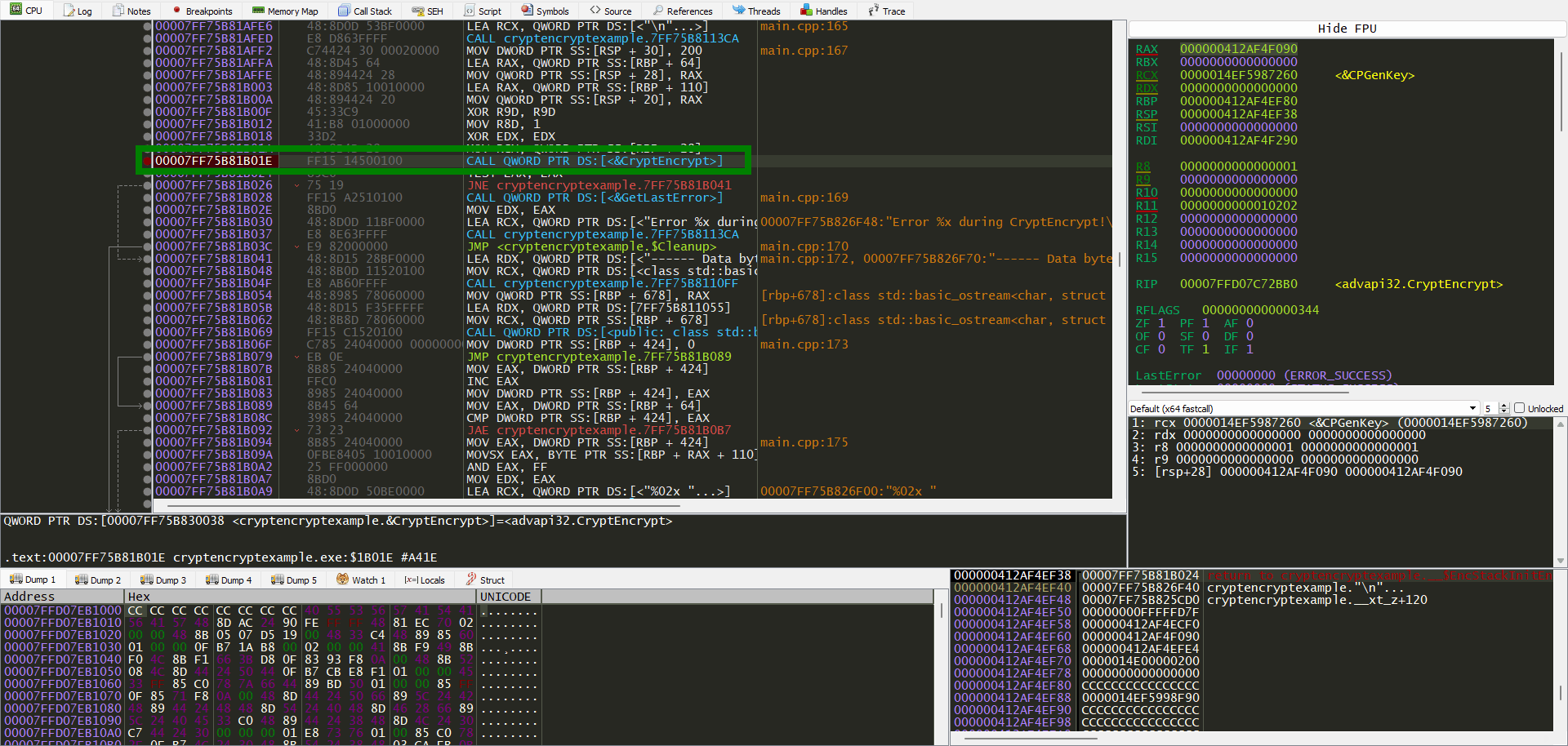Open the Symbols tab
This screenshot has width=1568, height=746.
tap(546, 11)
